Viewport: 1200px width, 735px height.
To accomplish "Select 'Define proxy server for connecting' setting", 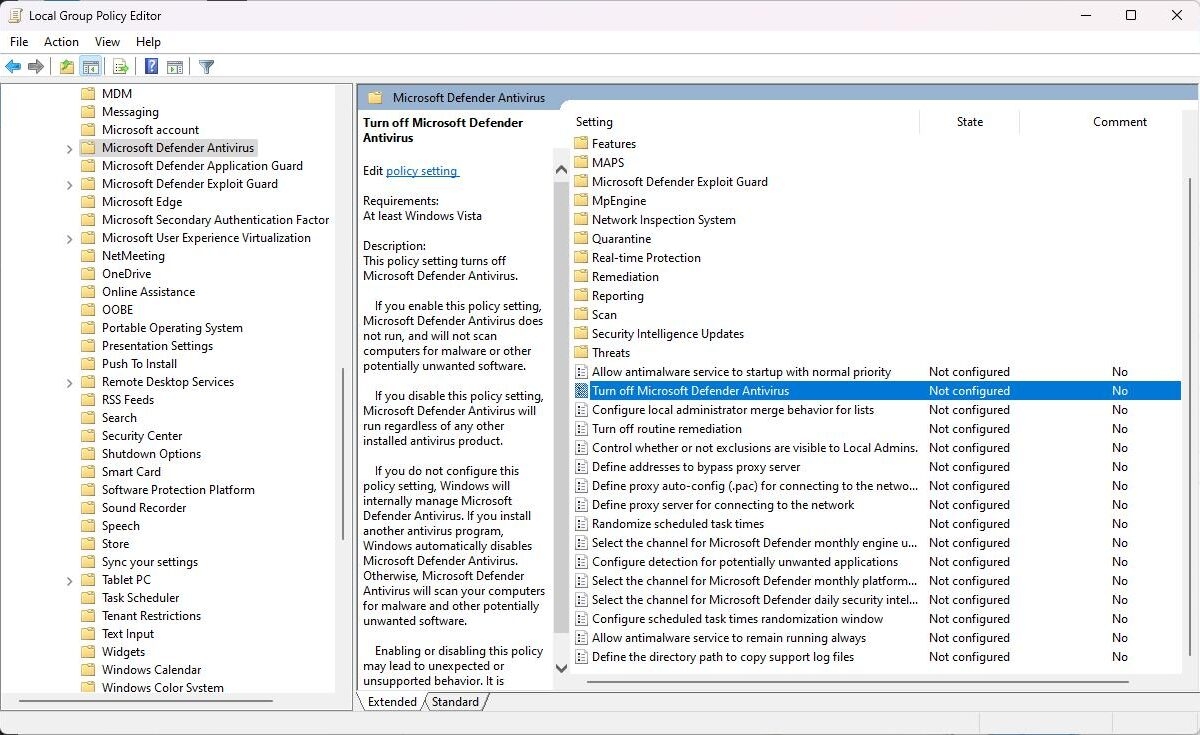I will coord(723,505).
